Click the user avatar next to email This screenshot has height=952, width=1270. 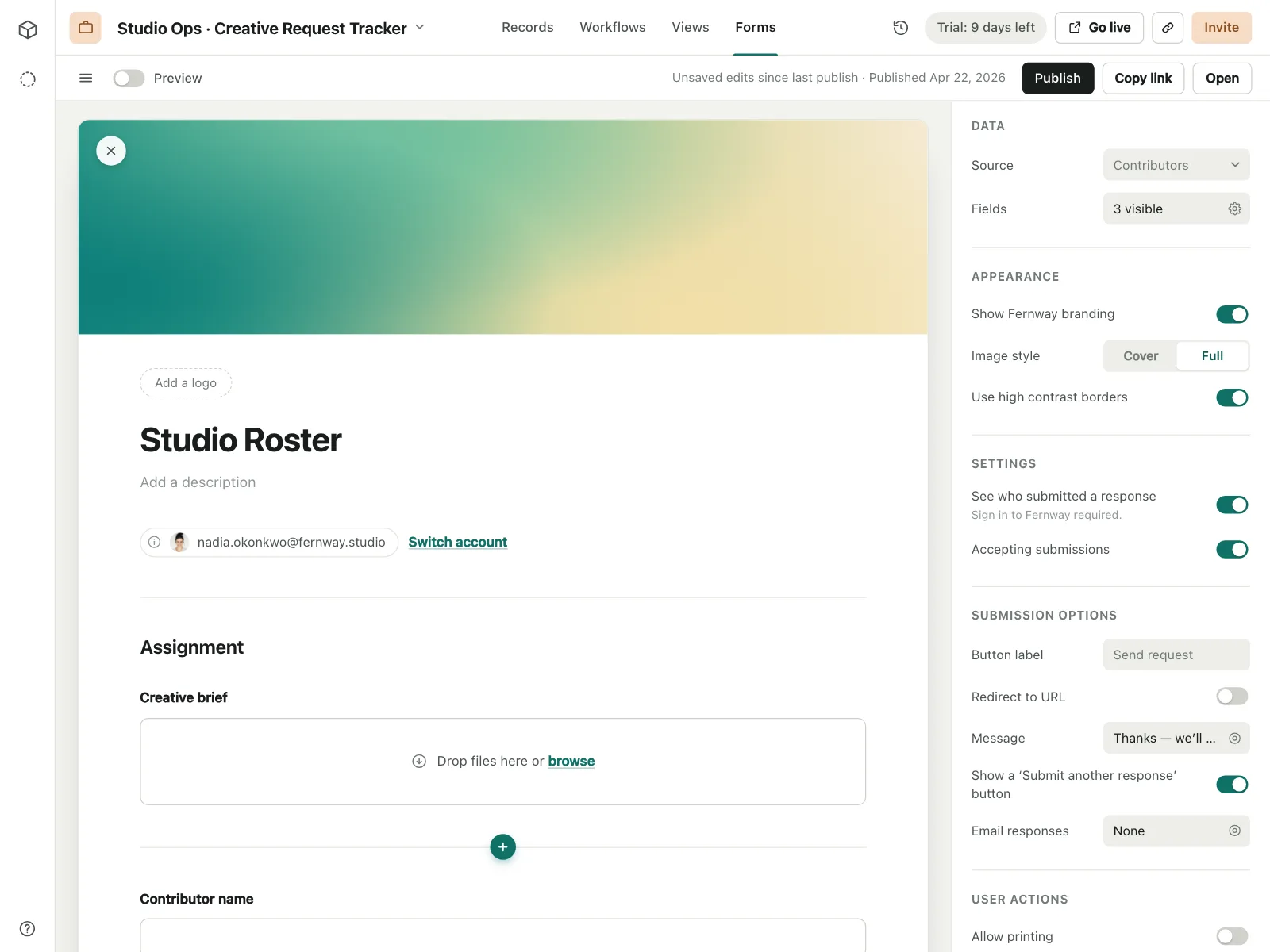(180, 543)
